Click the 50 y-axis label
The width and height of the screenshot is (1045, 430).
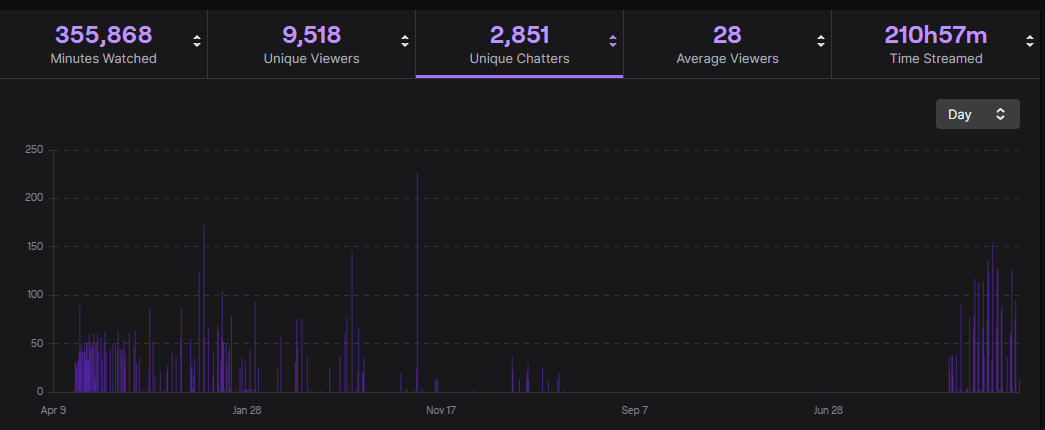click(x=37, y=343)
